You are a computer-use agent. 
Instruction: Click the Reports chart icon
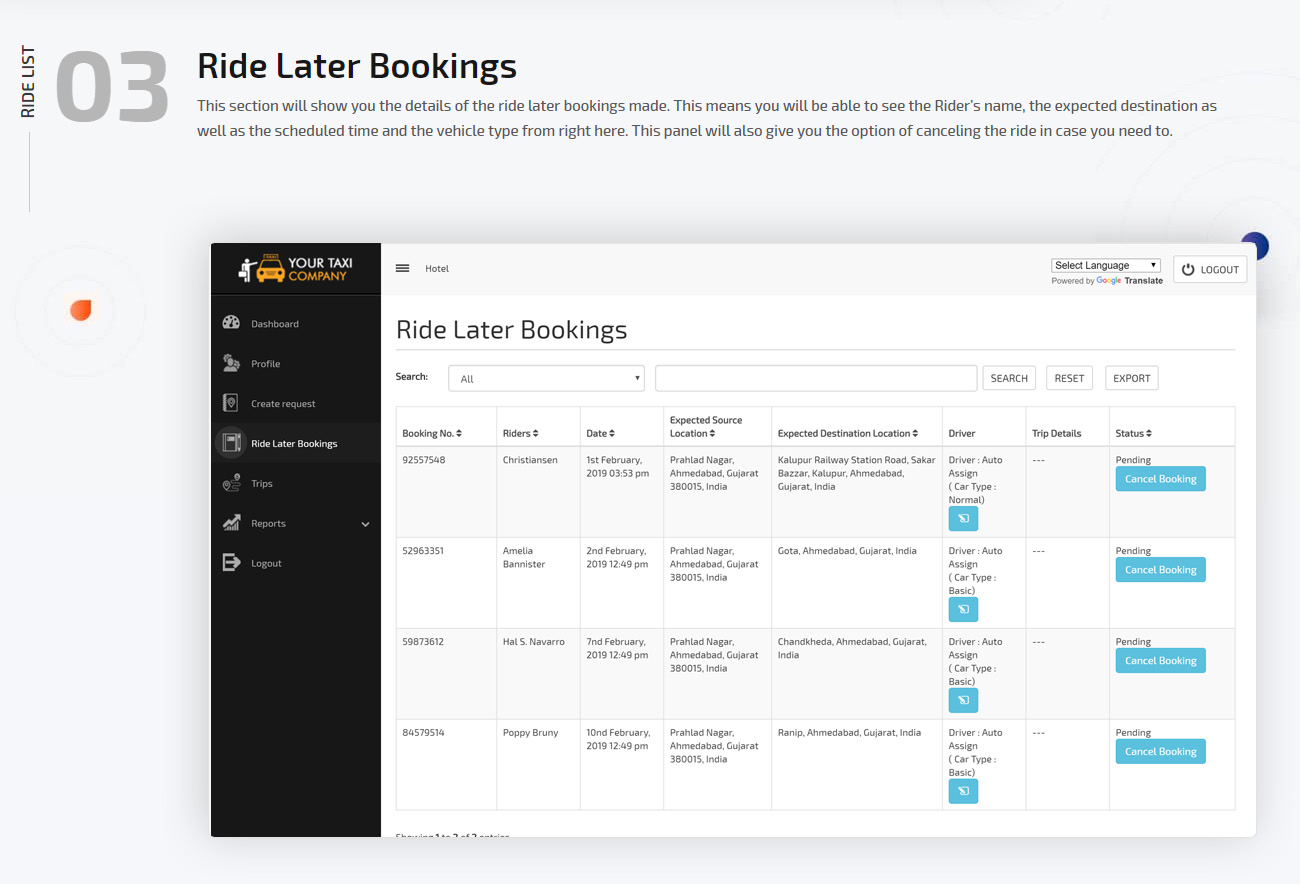[231, 523]
